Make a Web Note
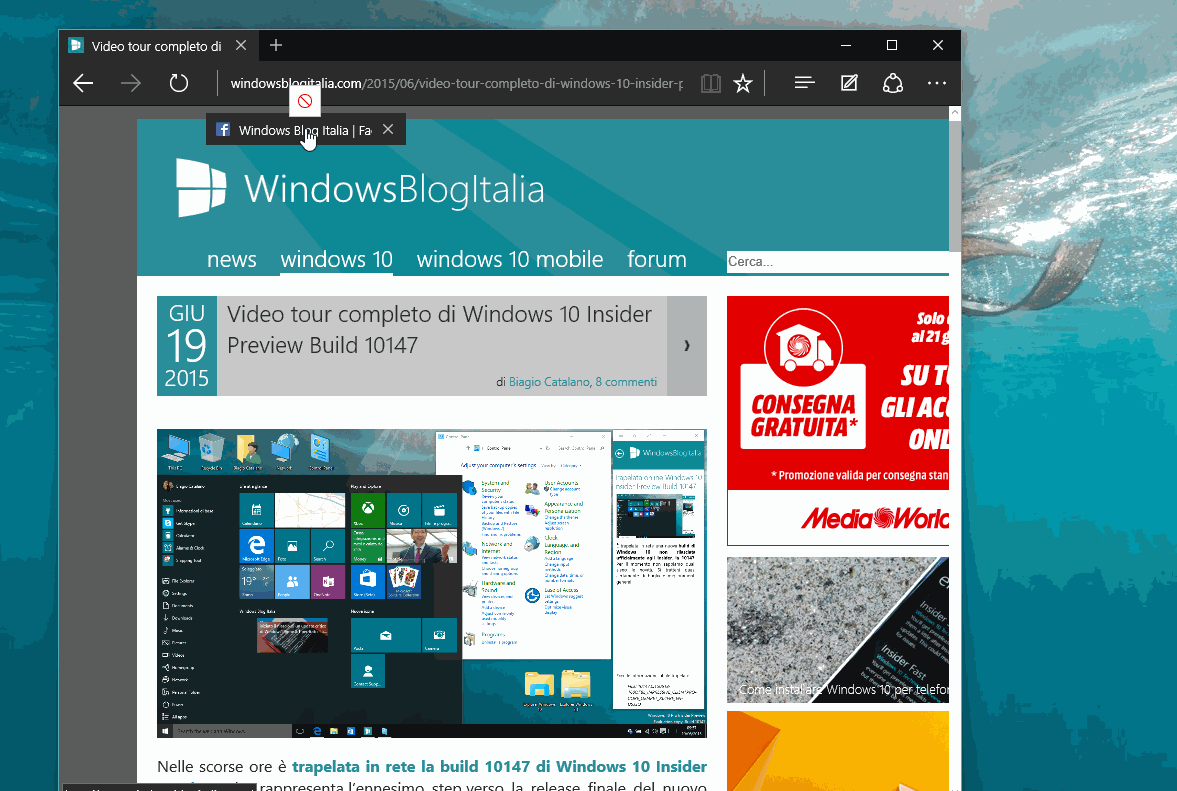 pyautogui.click(x=849, y=83)
